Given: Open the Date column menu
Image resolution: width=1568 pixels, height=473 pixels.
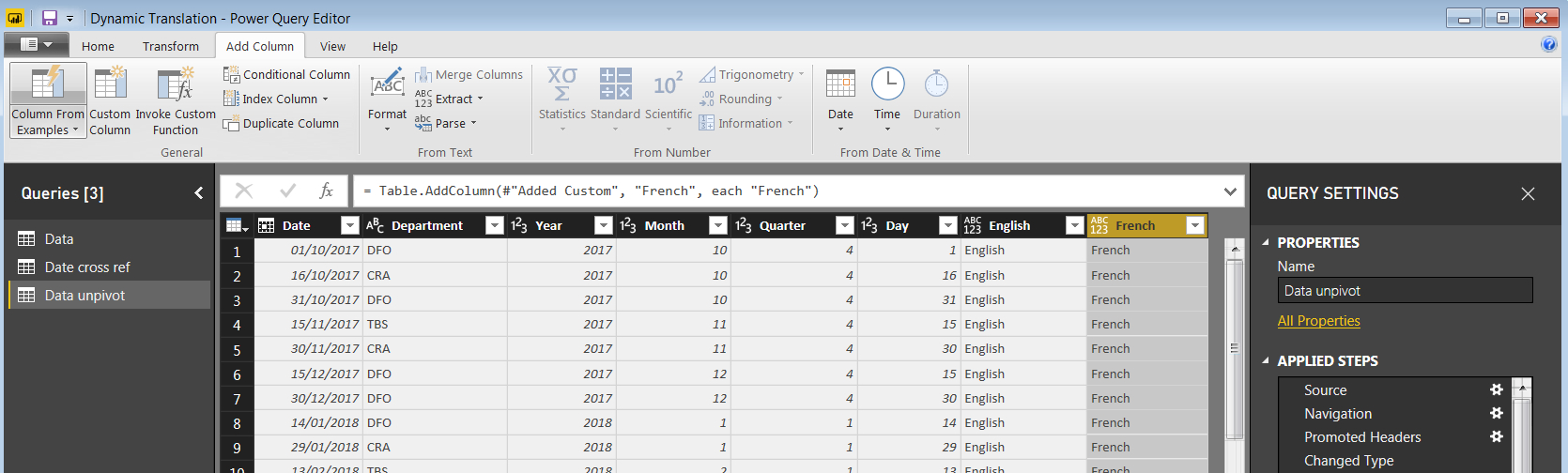Looking at the screenshot, I should (x=840, y=100).
